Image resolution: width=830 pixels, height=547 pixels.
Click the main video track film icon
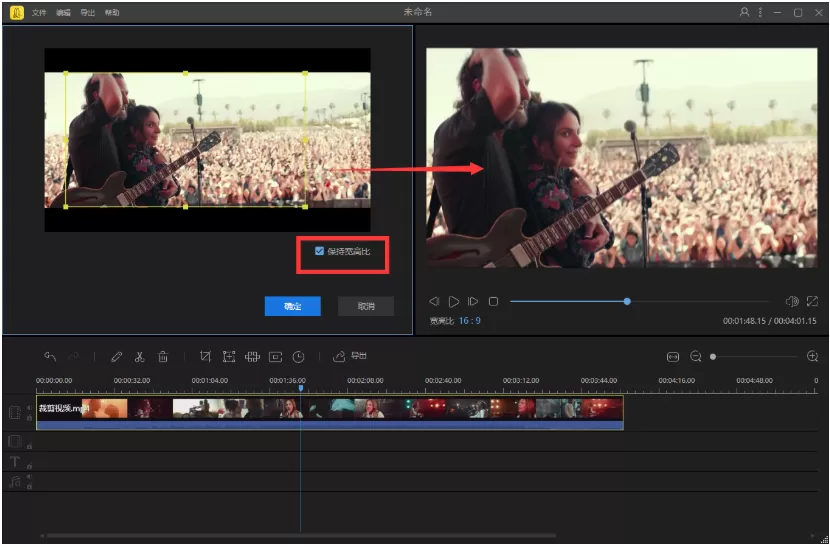coord(15,413)
